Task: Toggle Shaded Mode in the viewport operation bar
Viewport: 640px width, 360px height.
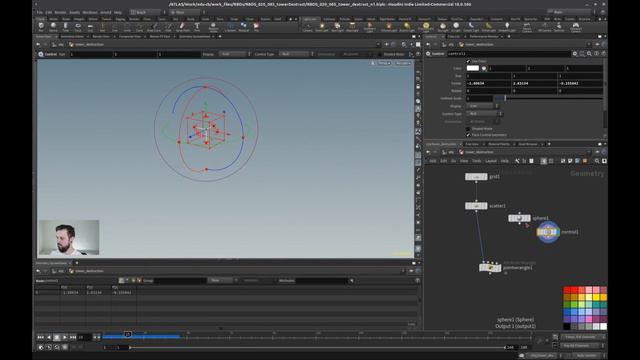Action: [380, 54]
